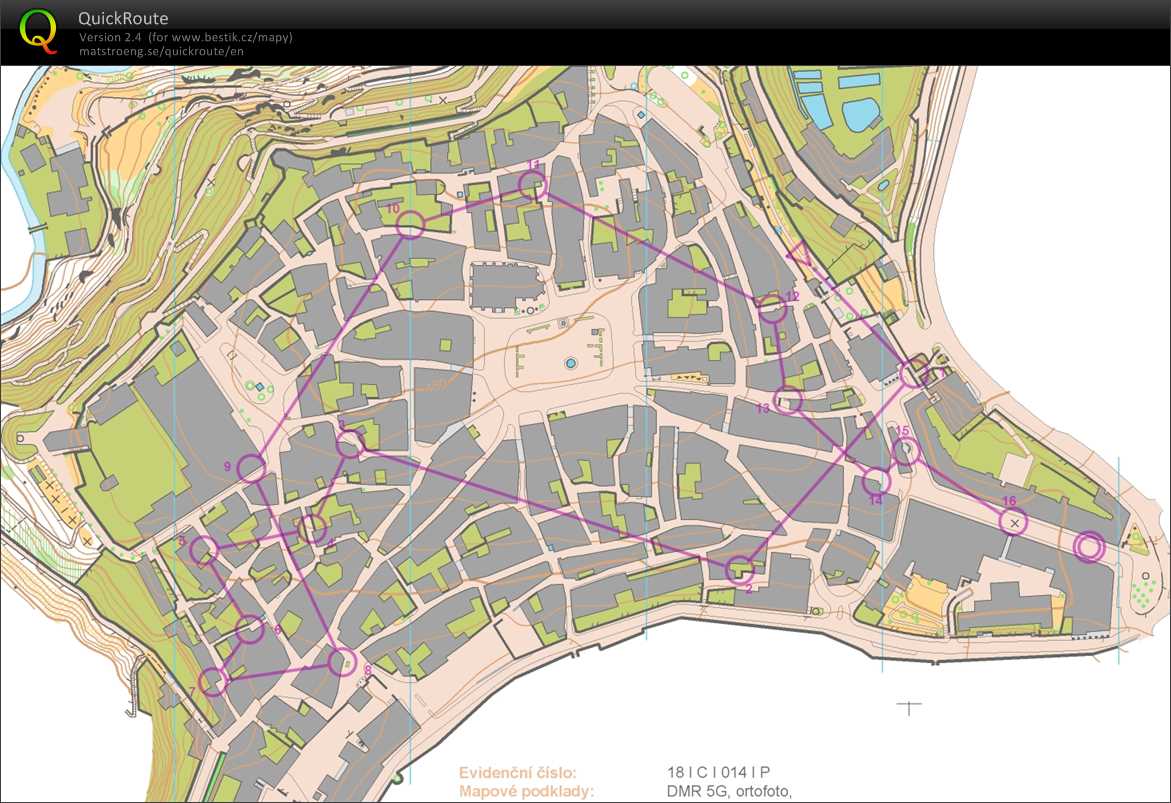Select control 16 with the X mark
The height and width of the screenshot is (803, 1171).
1014,522
